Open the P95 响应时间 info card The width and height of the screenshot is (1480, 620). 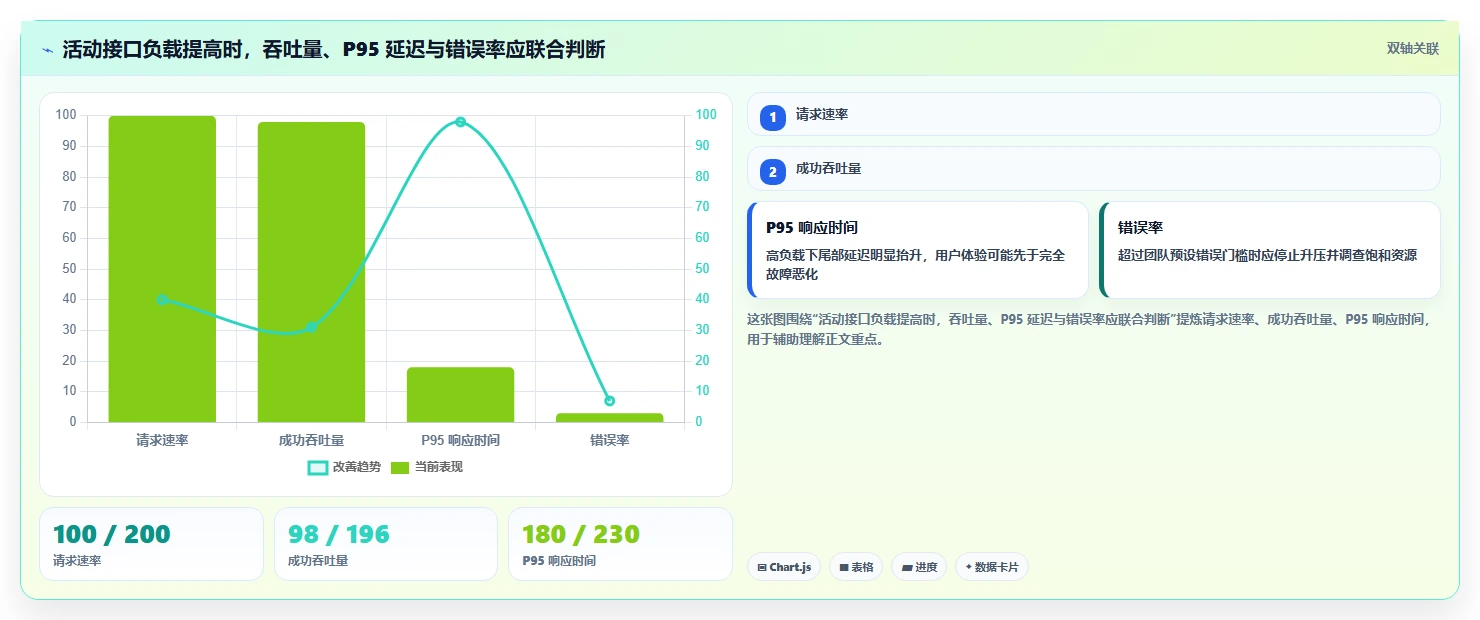(x=917, y=250)
